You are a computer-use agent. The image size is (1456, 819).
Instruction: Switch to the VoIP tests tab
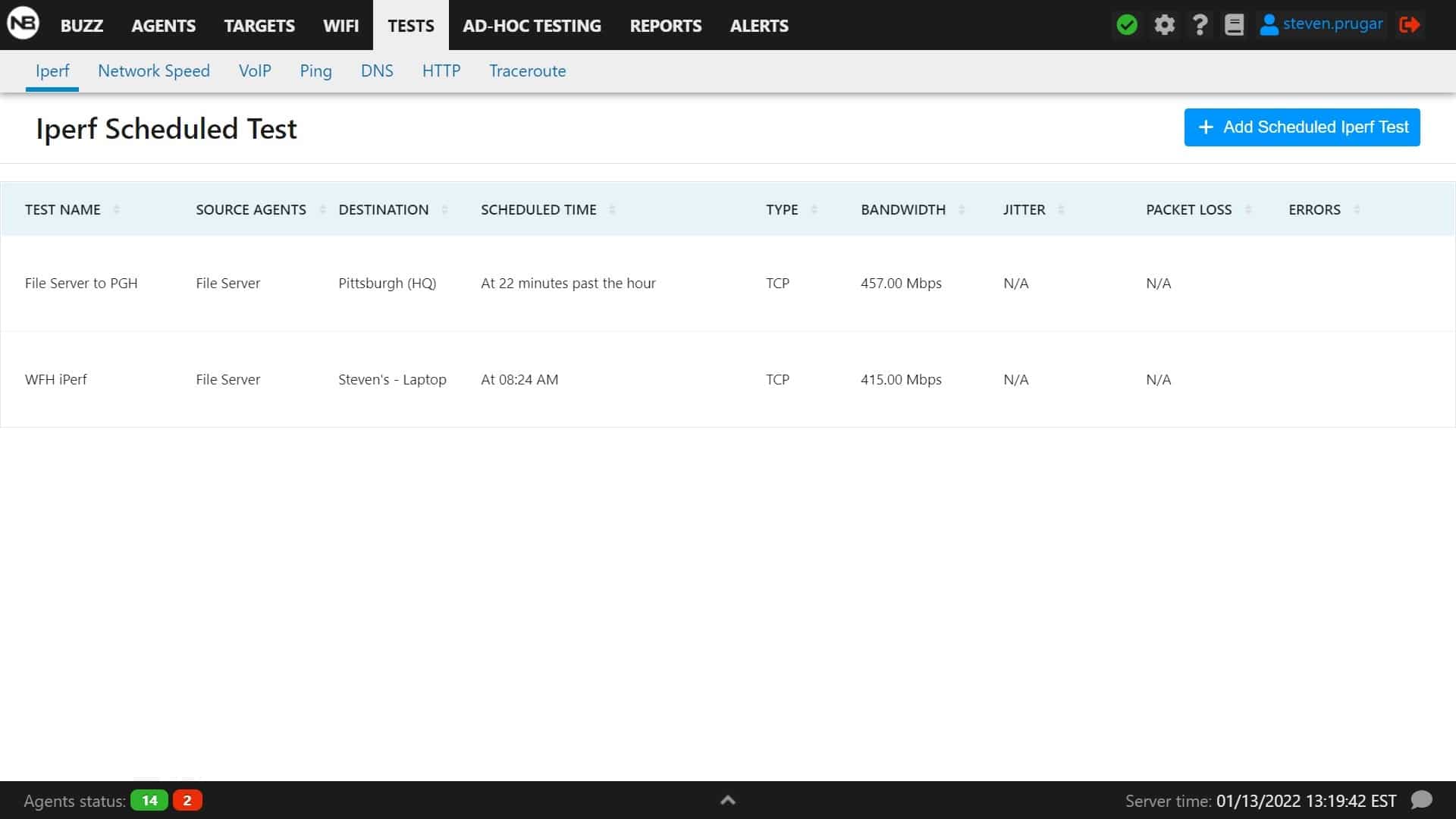[255, 71]
